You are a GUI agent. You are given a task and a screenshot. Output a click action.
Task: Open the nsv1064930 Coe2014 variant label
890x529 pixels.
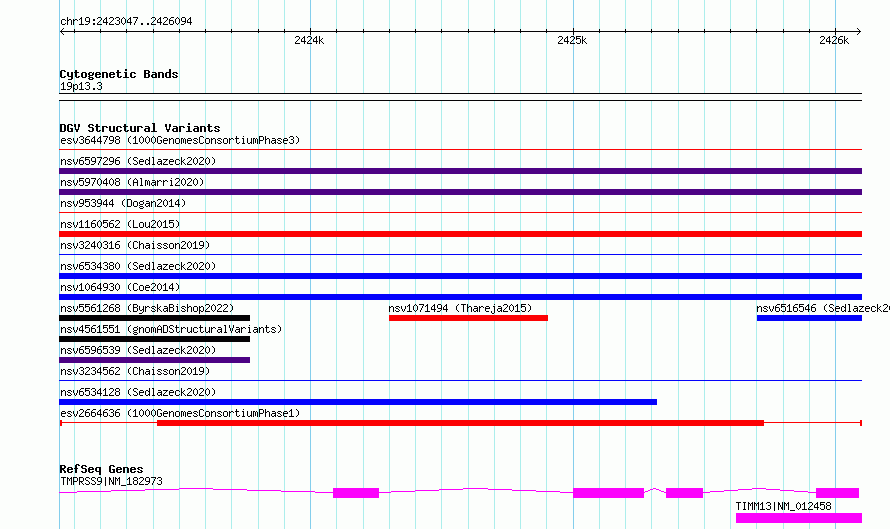(120, 287)
